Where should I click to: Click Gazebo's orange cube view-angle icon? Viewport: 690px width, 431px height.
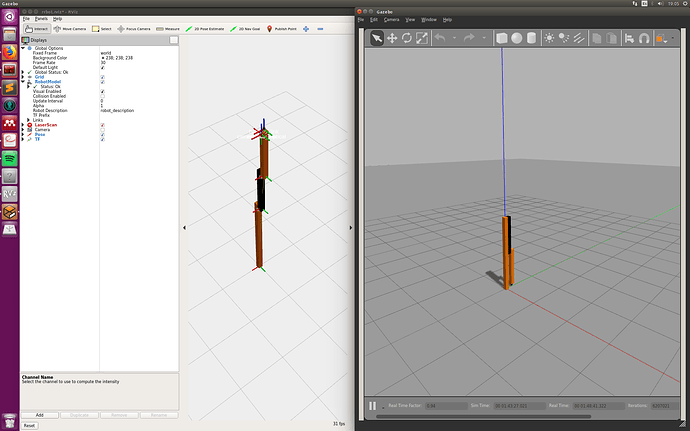(x=661, y=39)
